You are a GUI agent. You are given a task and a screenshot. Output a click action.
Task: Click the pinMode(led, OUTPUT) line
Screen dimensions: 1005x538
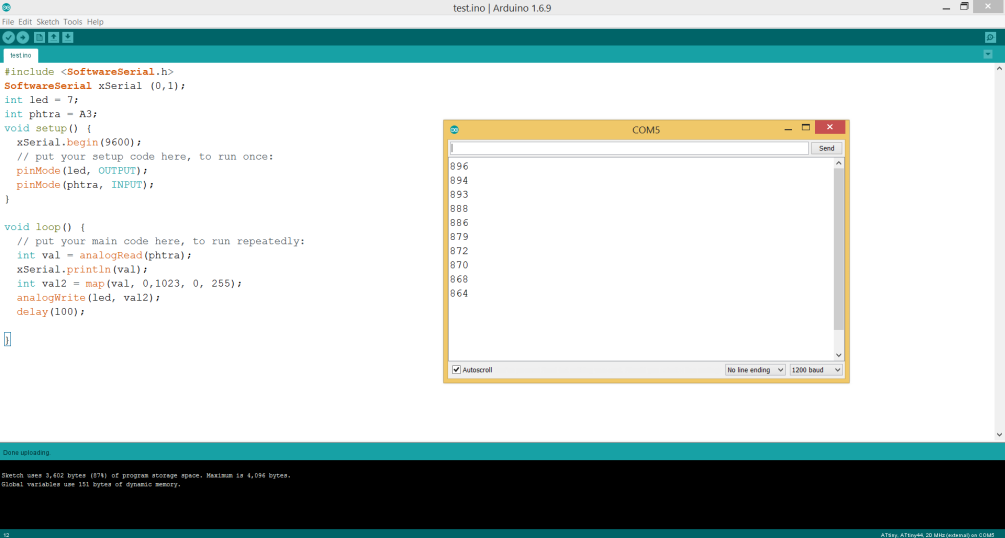tap(82, 171)
